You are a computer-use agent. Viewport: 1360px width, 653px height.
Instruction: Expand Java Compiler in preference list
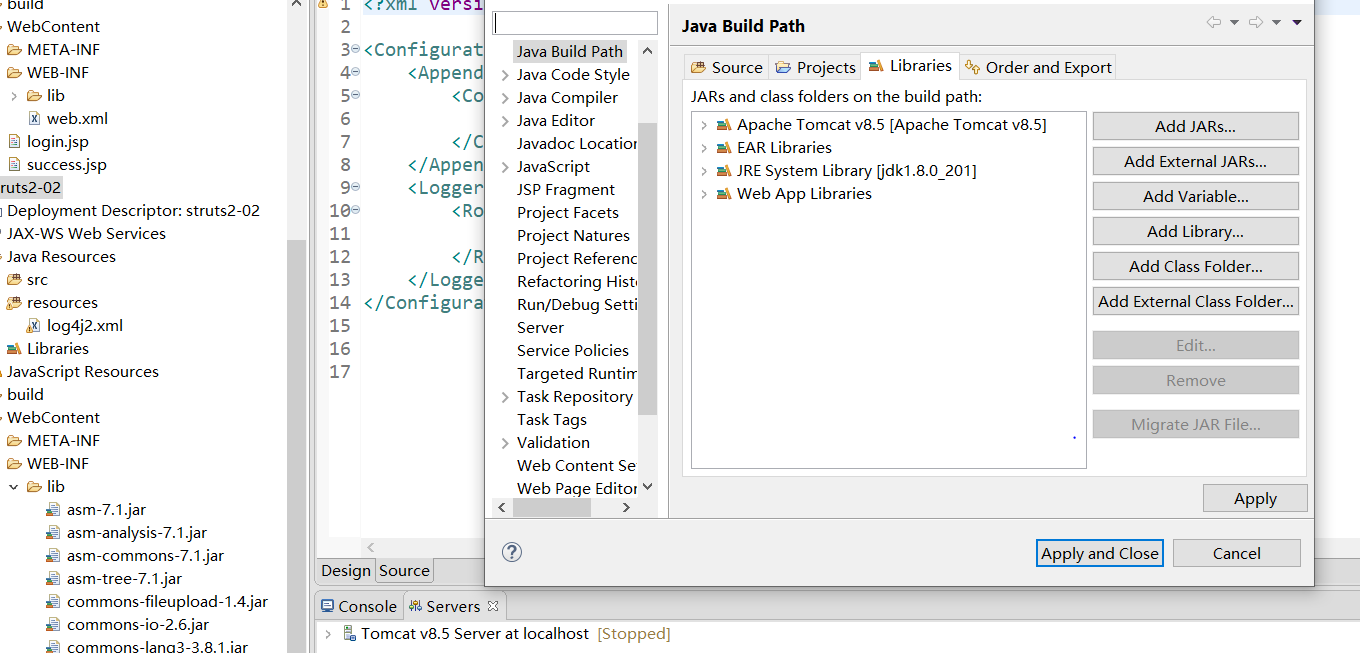point(505,97)
